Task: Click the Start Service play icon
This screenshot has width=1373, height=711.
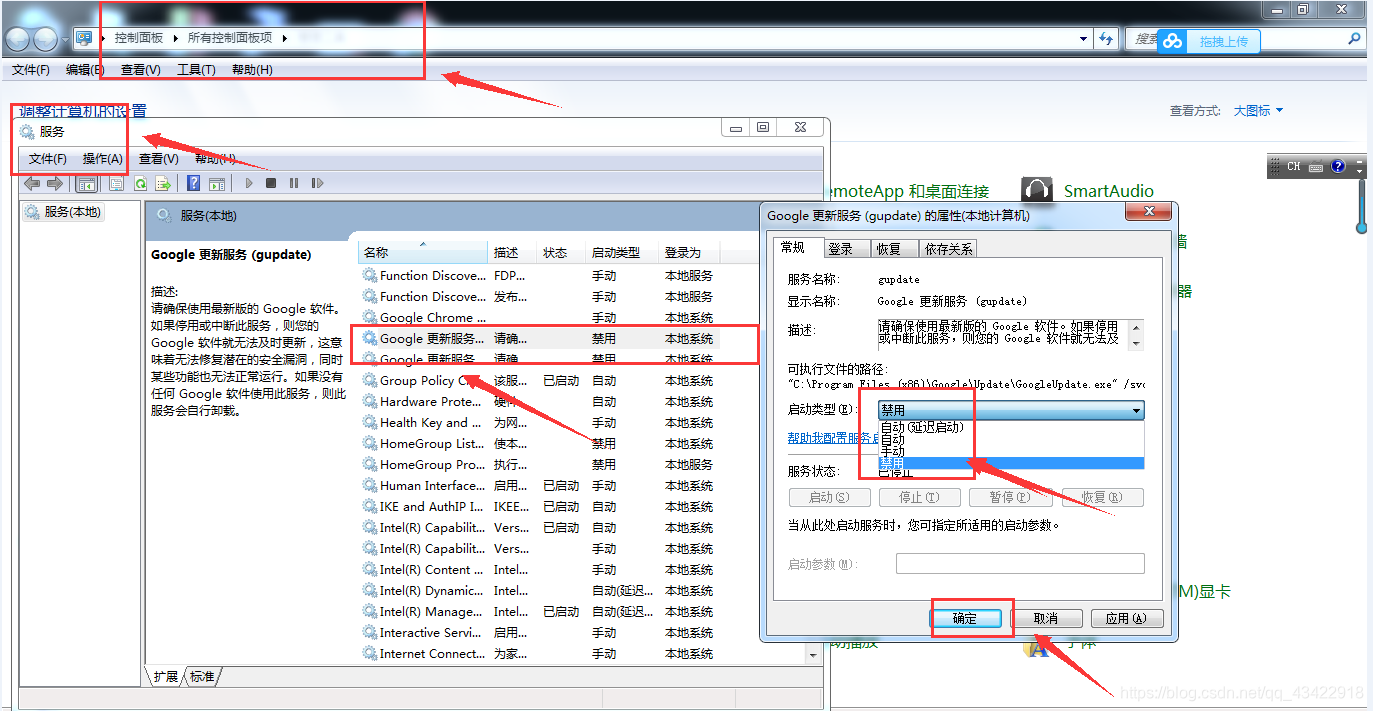Action: pos(249,184)
